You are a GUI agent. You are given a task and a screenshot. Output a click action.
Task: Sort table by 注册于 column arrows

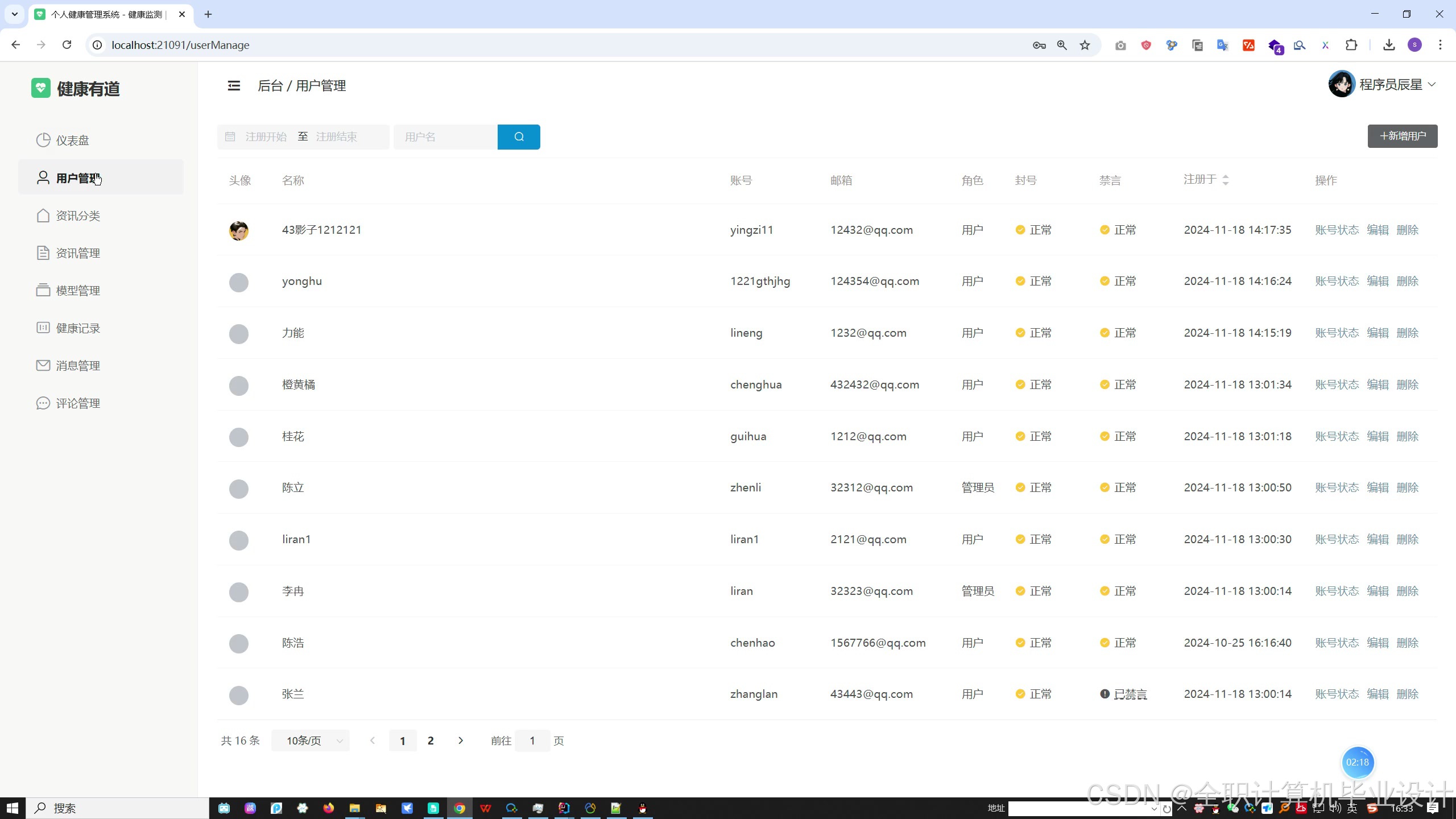click(1225, 180)
